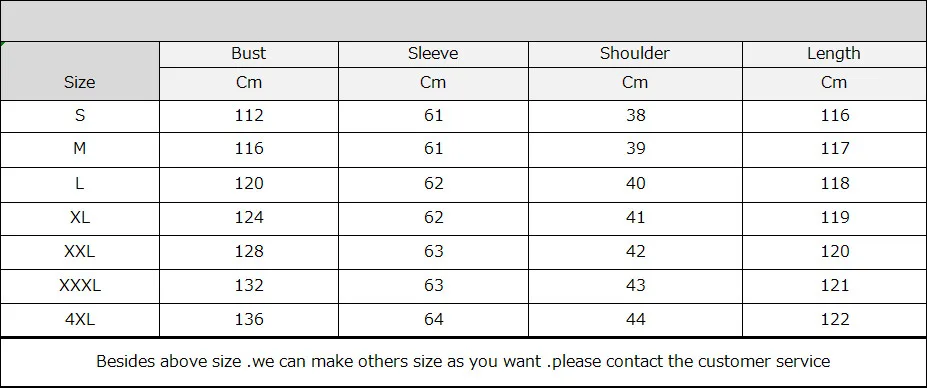Select the XL size row label
Viewport: 927px width, 388px height.
80,217
